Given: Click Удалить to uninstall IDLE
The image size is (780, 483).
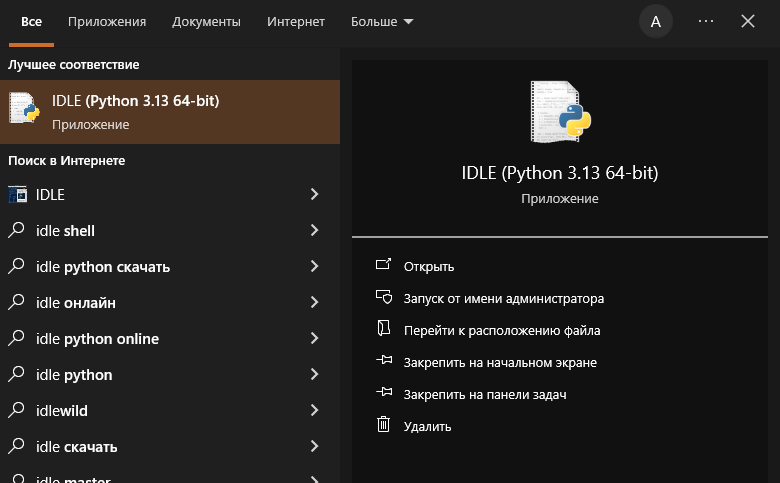Looking at the screenshot, I should point(427,426).
